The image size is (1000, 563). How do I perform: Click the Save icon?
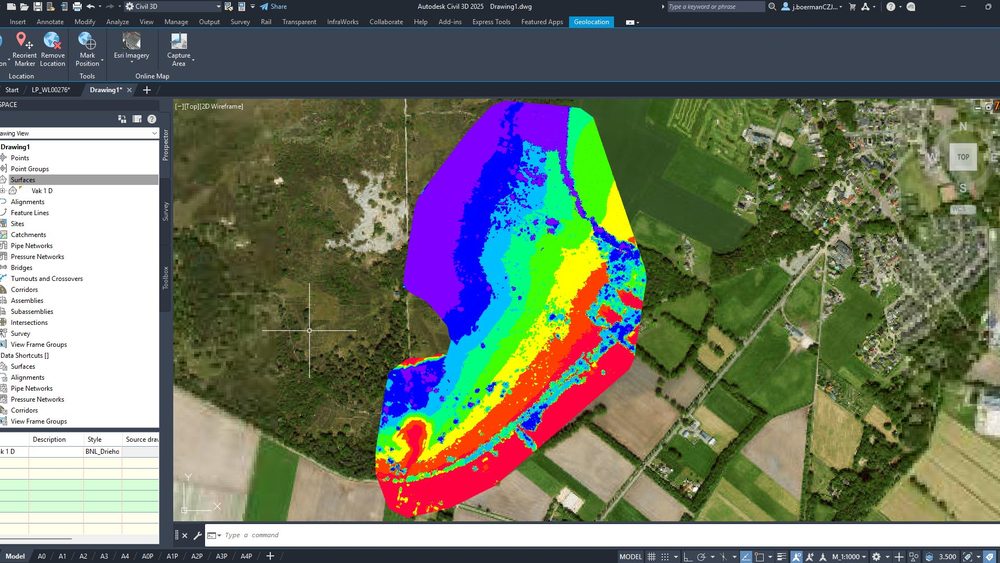[x=38, y=6]
